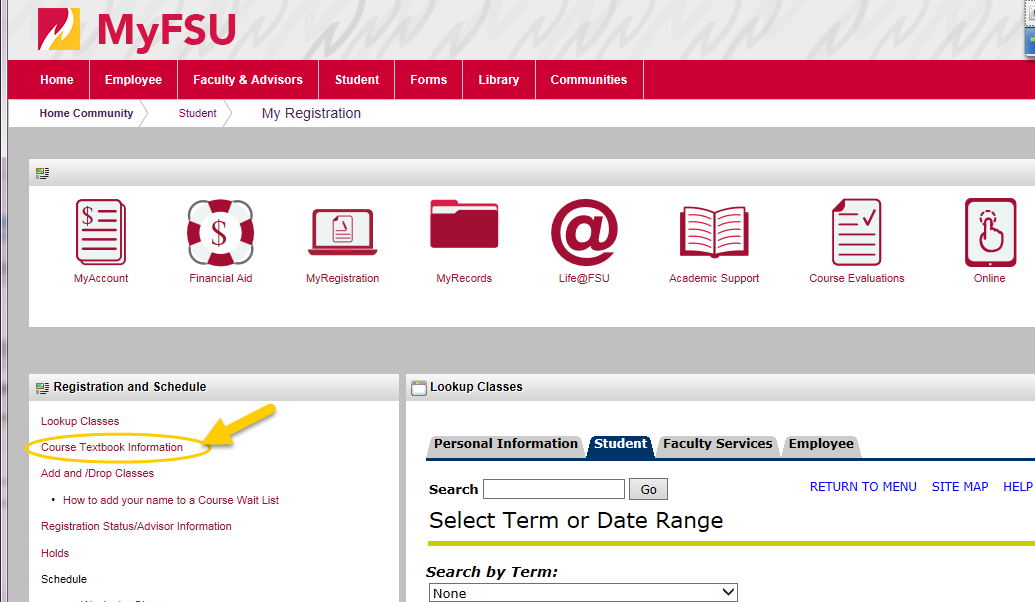
Task: Click the Student breadcrumb link
Action: 197,114
